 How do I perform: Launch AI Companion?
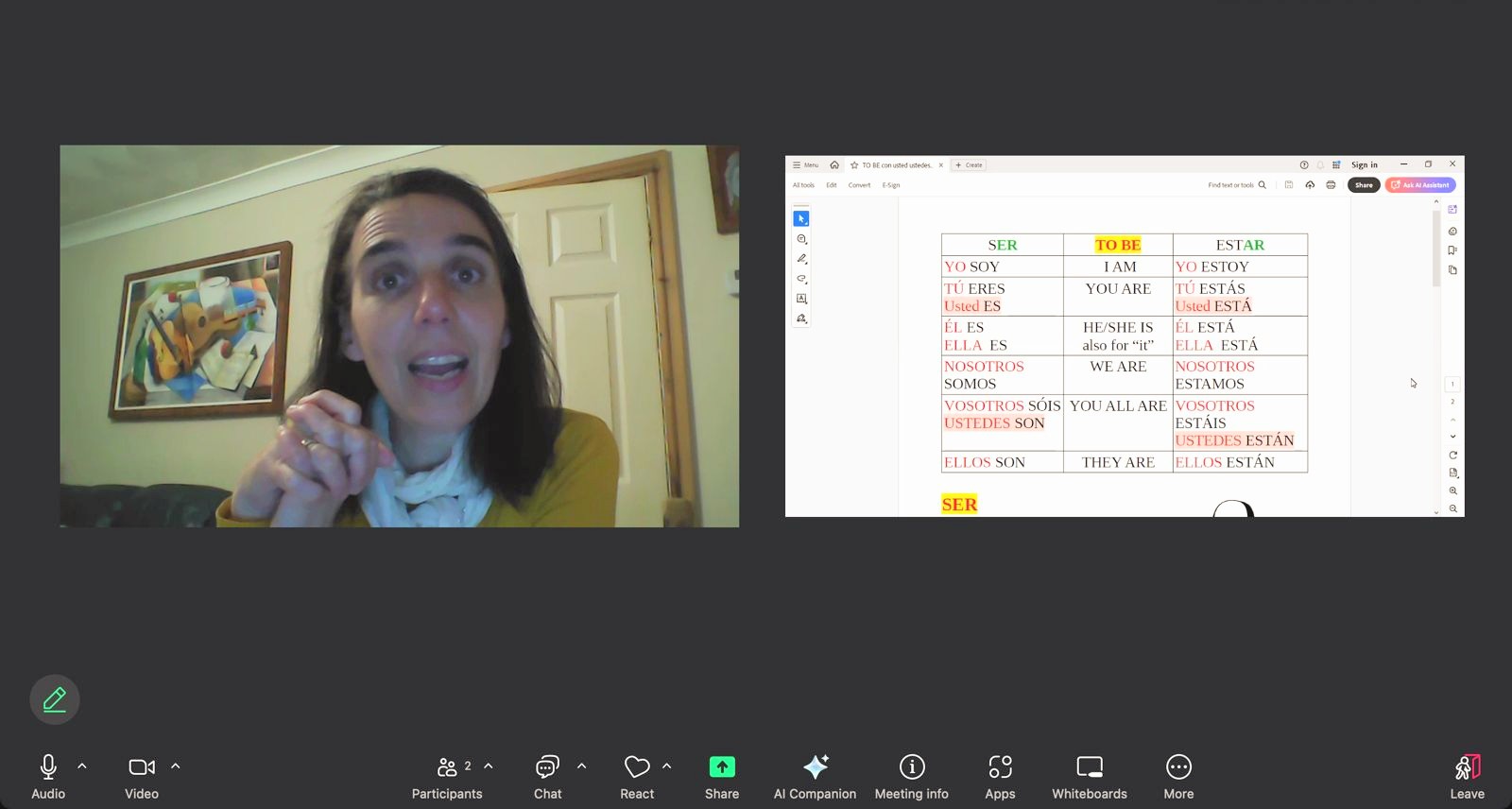[x=815, y=777]
